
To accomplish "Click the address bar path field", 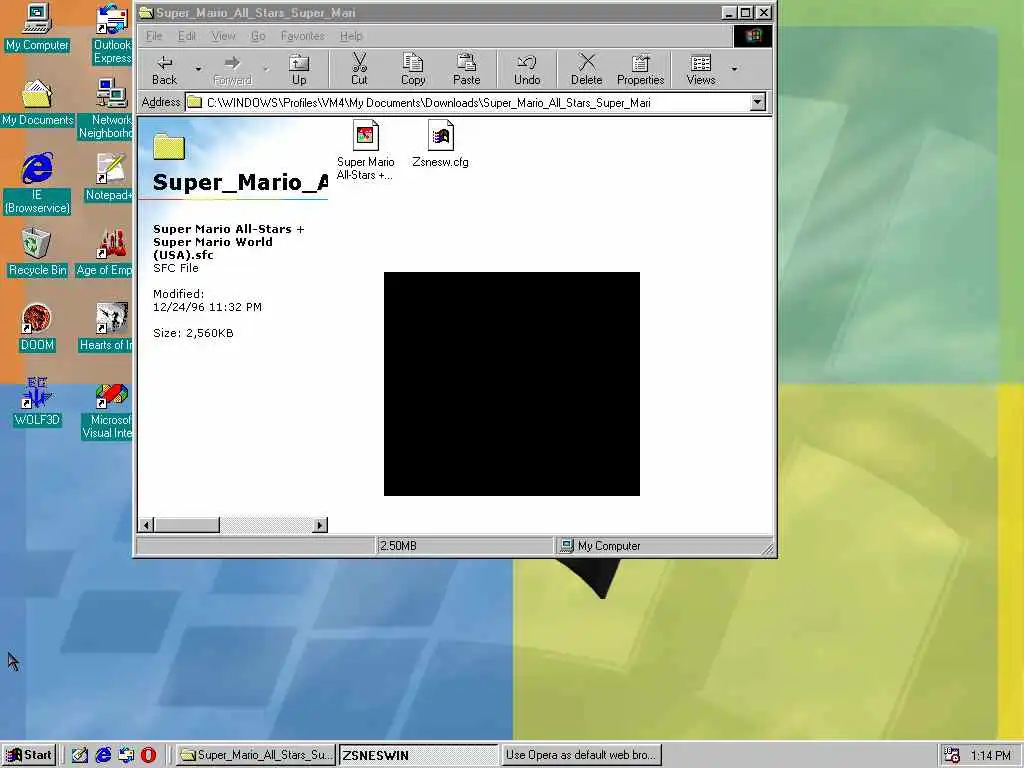I will click(468, 103).
